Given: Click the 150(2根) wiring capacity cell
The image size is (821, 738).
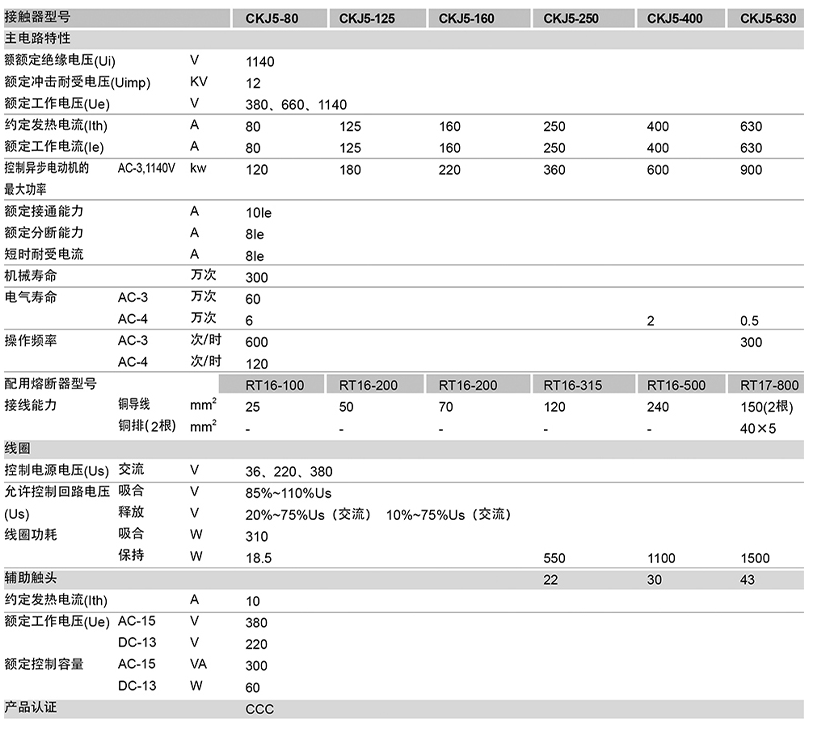Looking at the screenshot, I should (x=767, y=407).
